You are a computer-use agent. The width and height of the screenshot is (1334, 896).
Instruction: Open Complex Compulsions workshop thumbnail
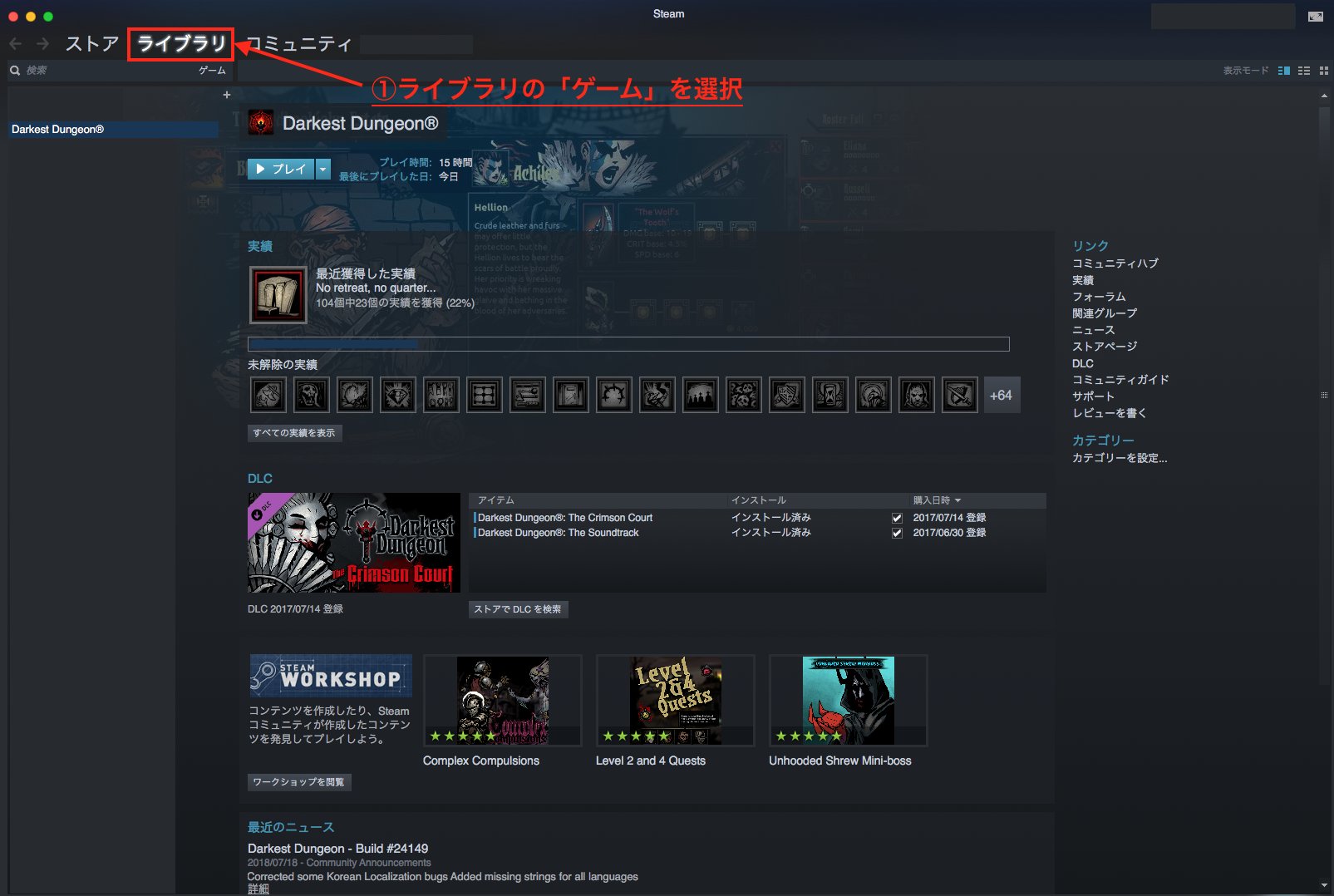click(503, 701)
